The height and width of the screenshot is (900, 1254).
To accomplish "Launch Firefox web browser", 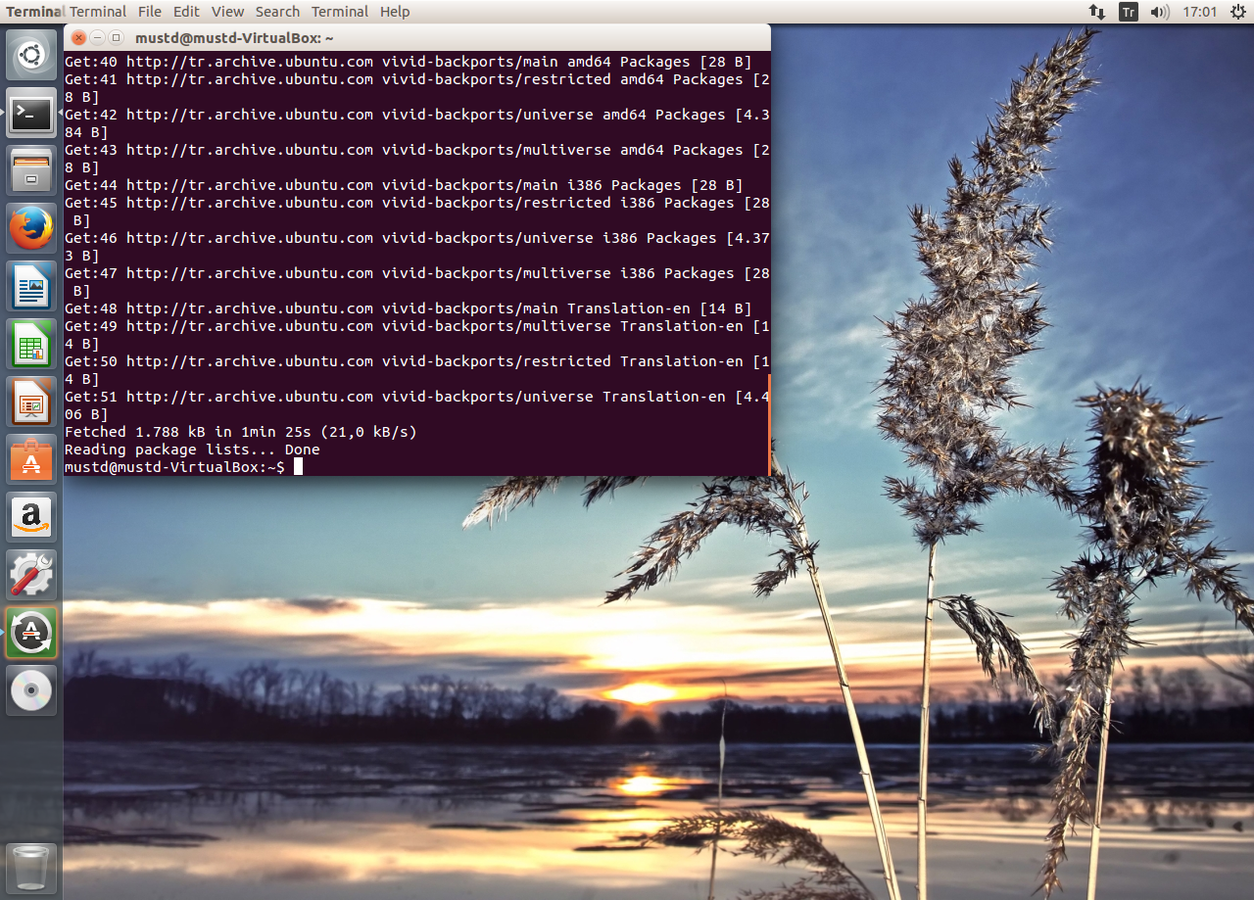I will (x=31, y=229).
